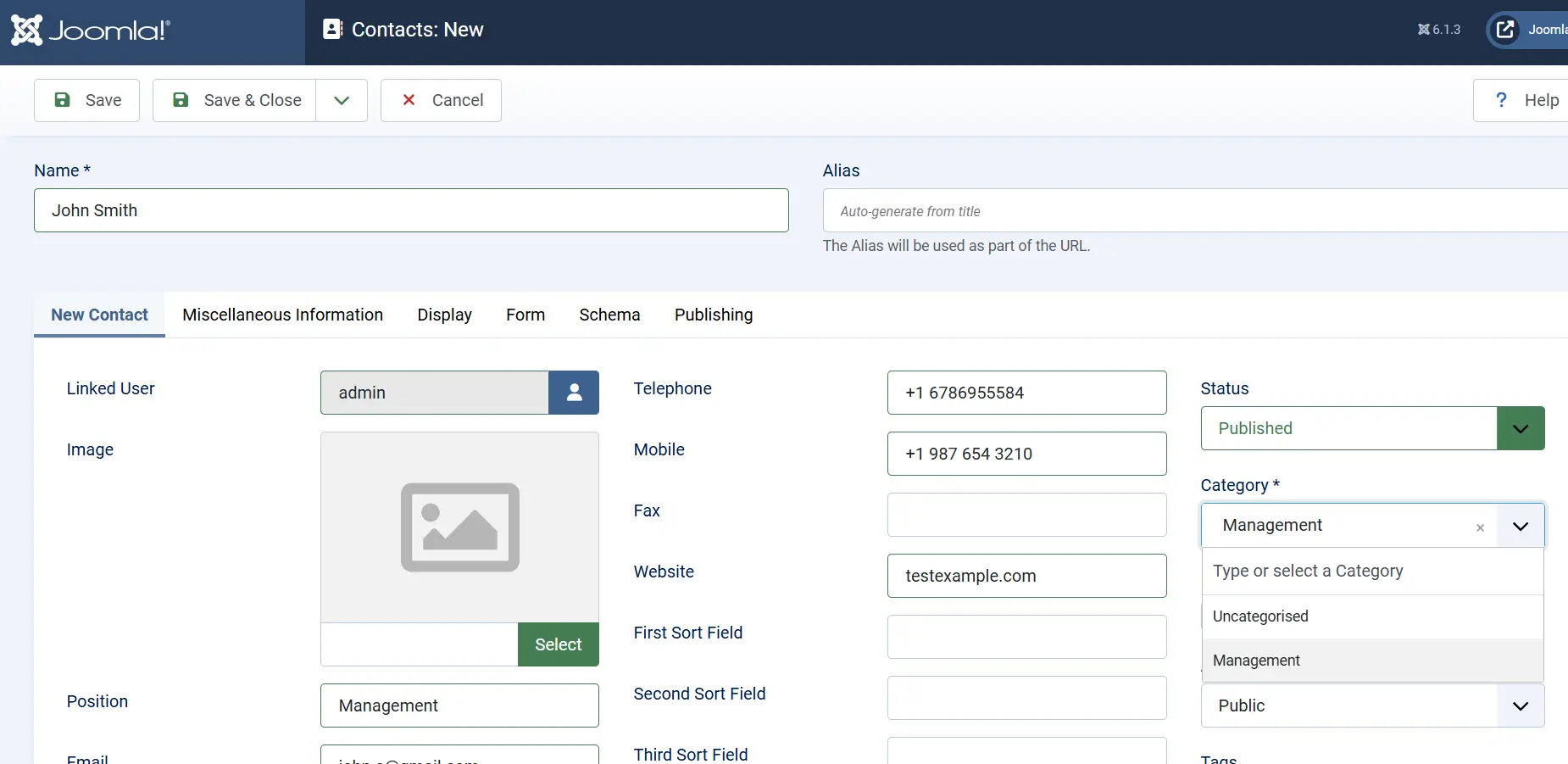Toggle the Category dropdown chevron
This screenshot has width=1568, height=764.
[x=1521, y=526]
